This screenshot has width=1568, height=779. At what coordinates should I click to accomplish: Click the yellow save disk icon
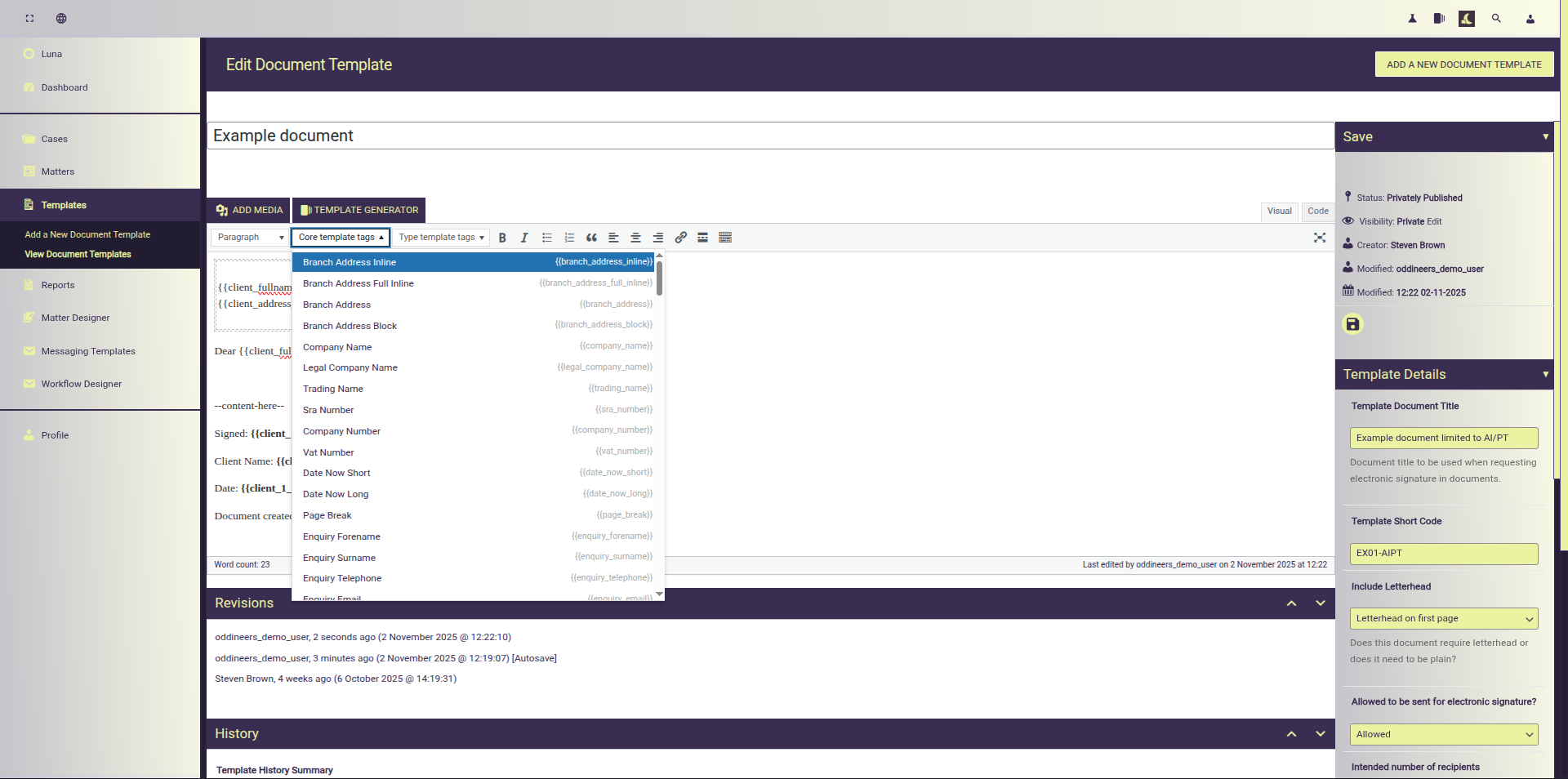point(1352,324)
